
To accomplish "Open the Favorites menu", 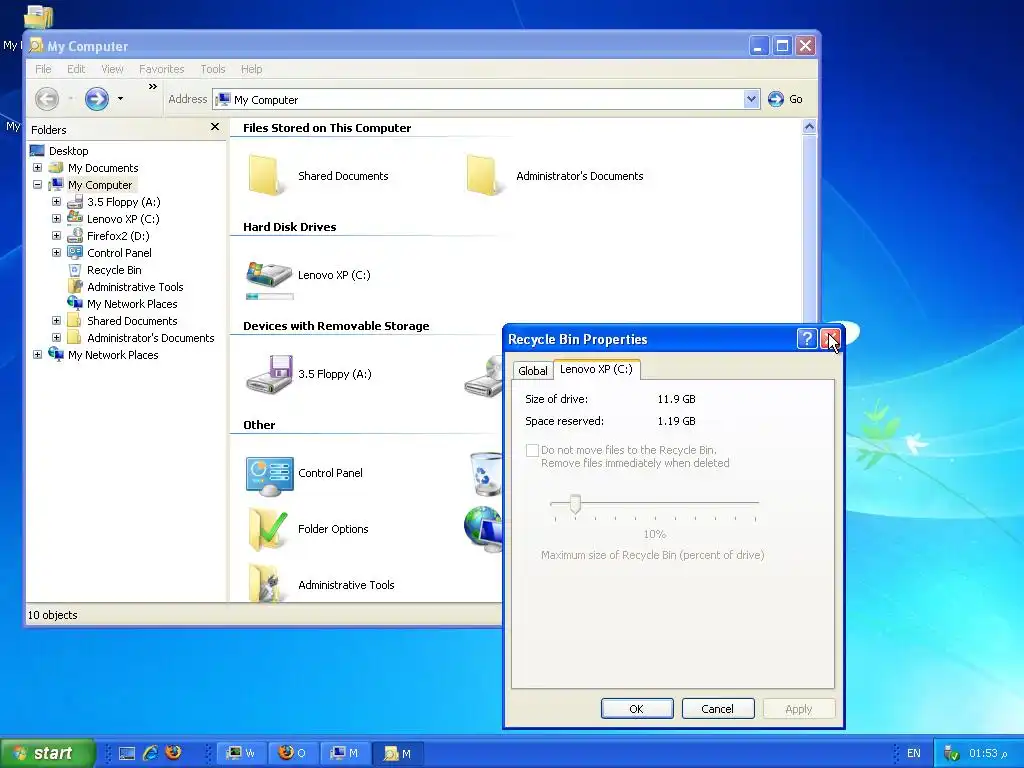I will 161,69.
